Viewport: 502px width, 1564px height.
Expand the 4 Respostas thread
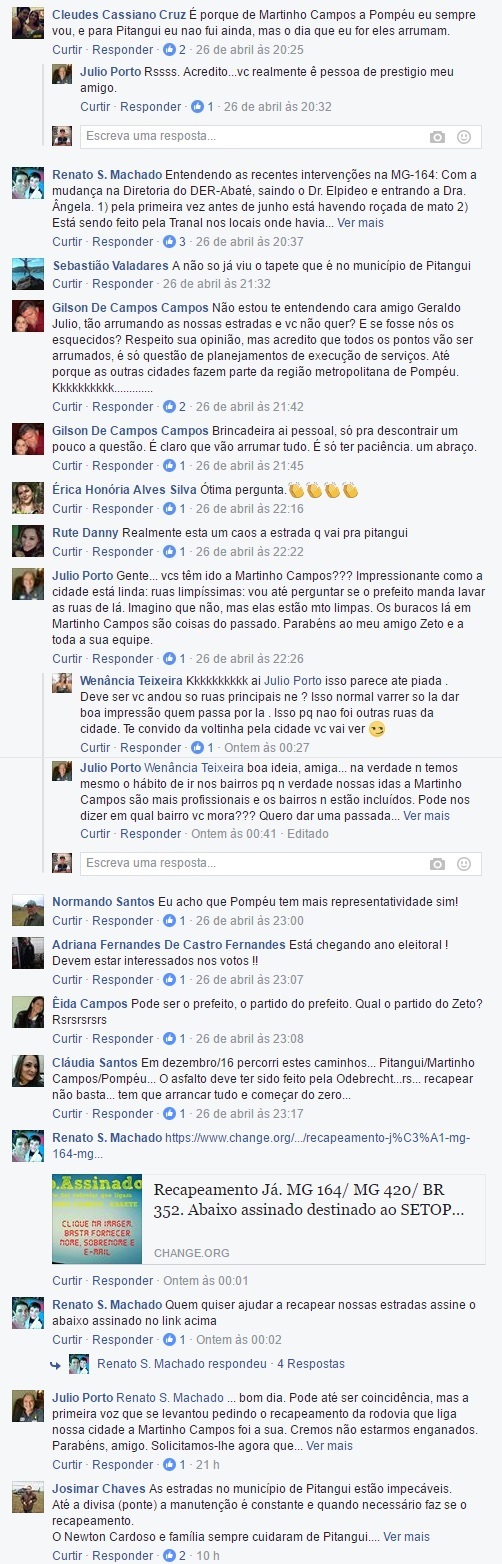pyautogui.click(x=311, y=1364)
